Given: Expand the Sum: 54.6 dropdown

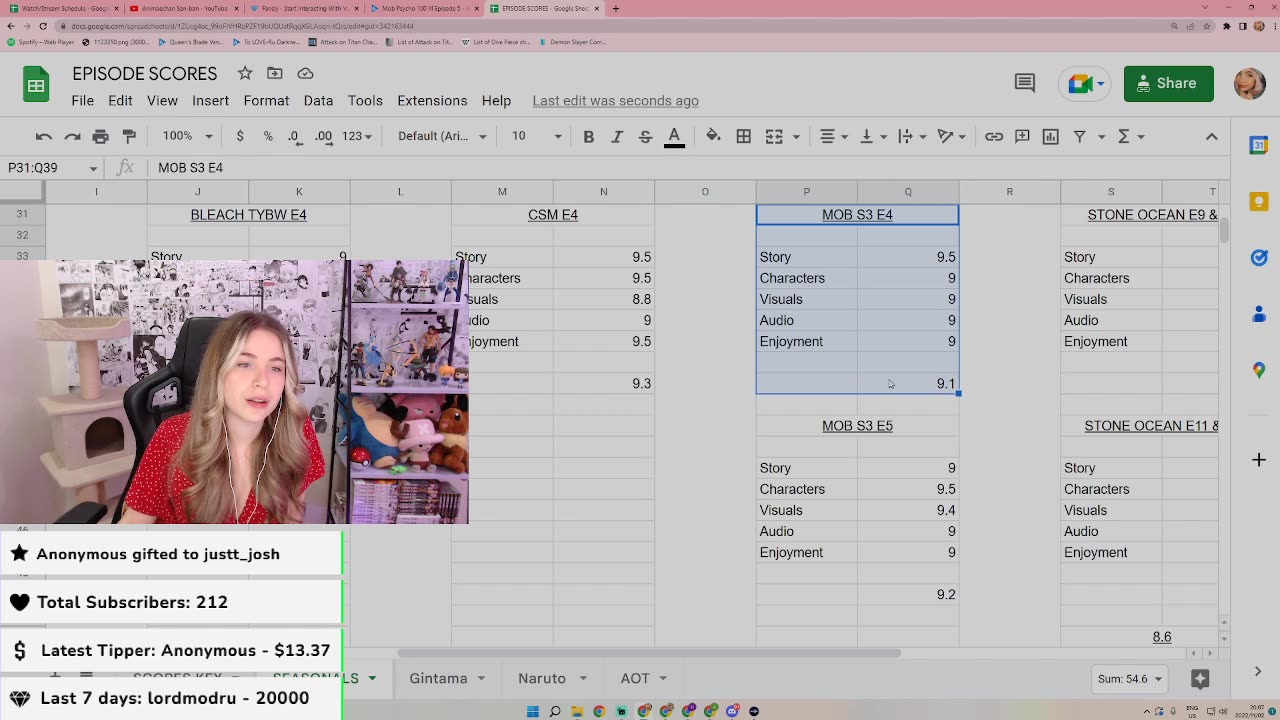Looking at the screenshot, I should pos(1130,679).
